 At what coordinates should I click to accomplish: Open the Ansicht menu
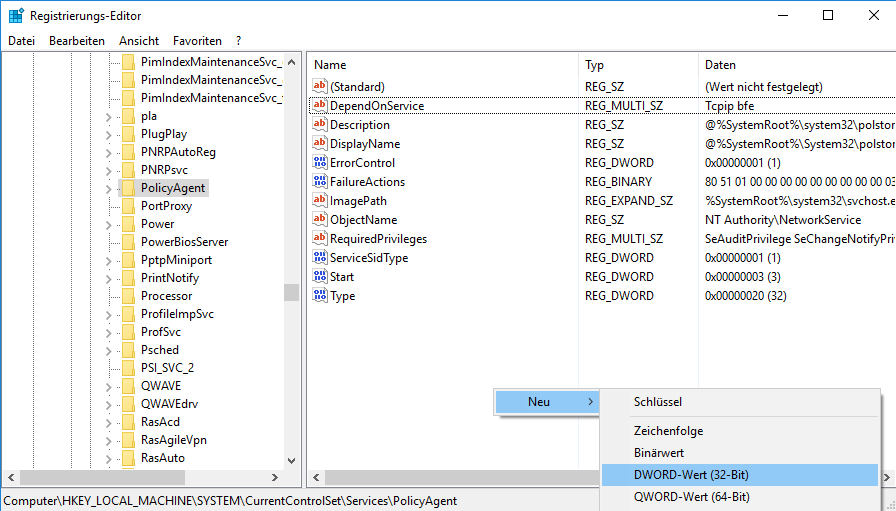click(139, 41)
